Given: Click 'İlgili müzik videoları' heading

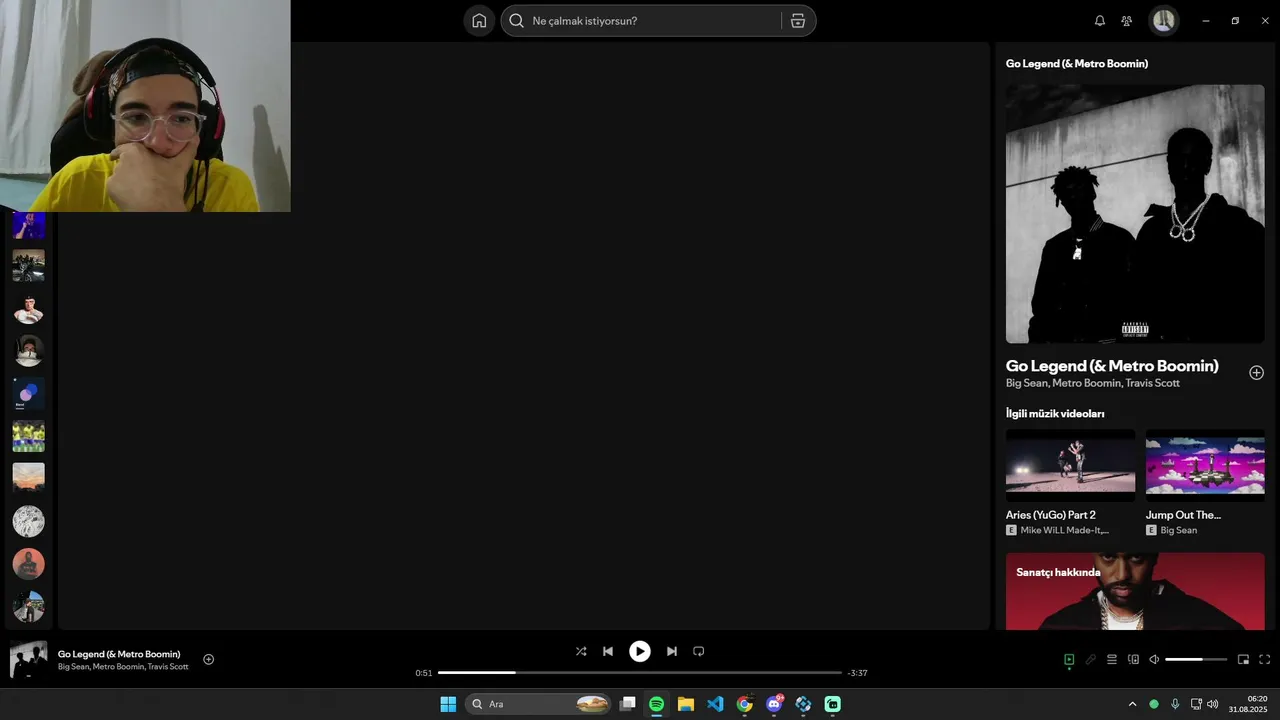Looking at the screenshot, I should (x=1055, y=413).
